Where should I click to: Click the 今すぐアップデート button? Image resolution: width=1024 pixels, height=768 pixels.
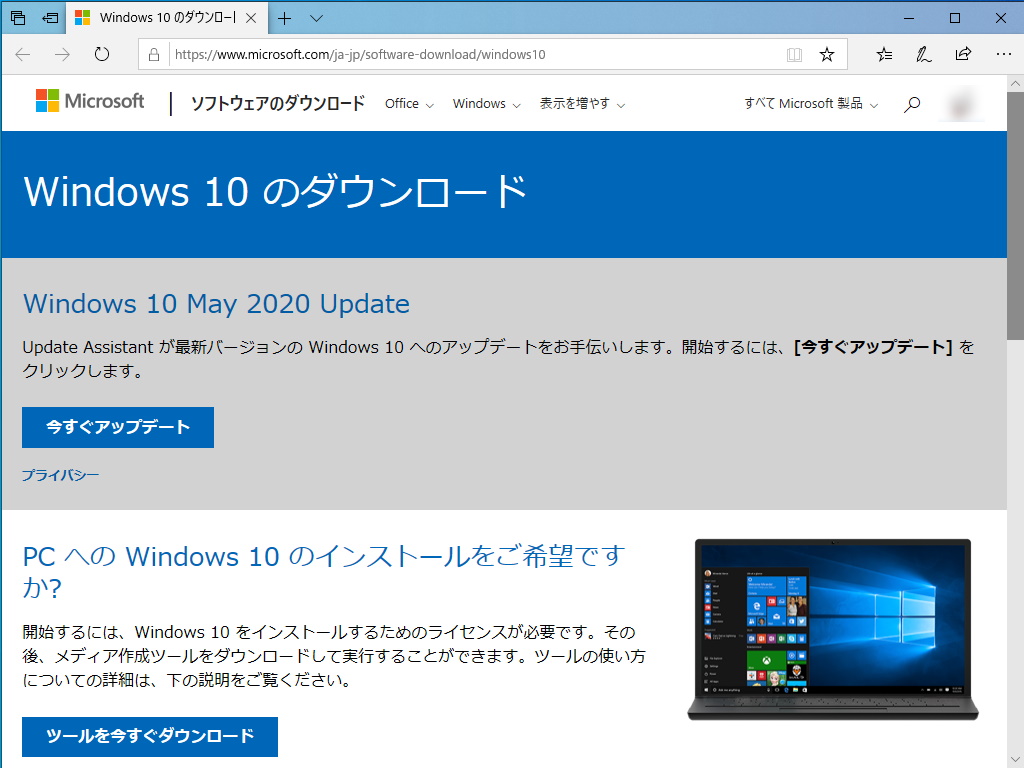coord(117,427)
